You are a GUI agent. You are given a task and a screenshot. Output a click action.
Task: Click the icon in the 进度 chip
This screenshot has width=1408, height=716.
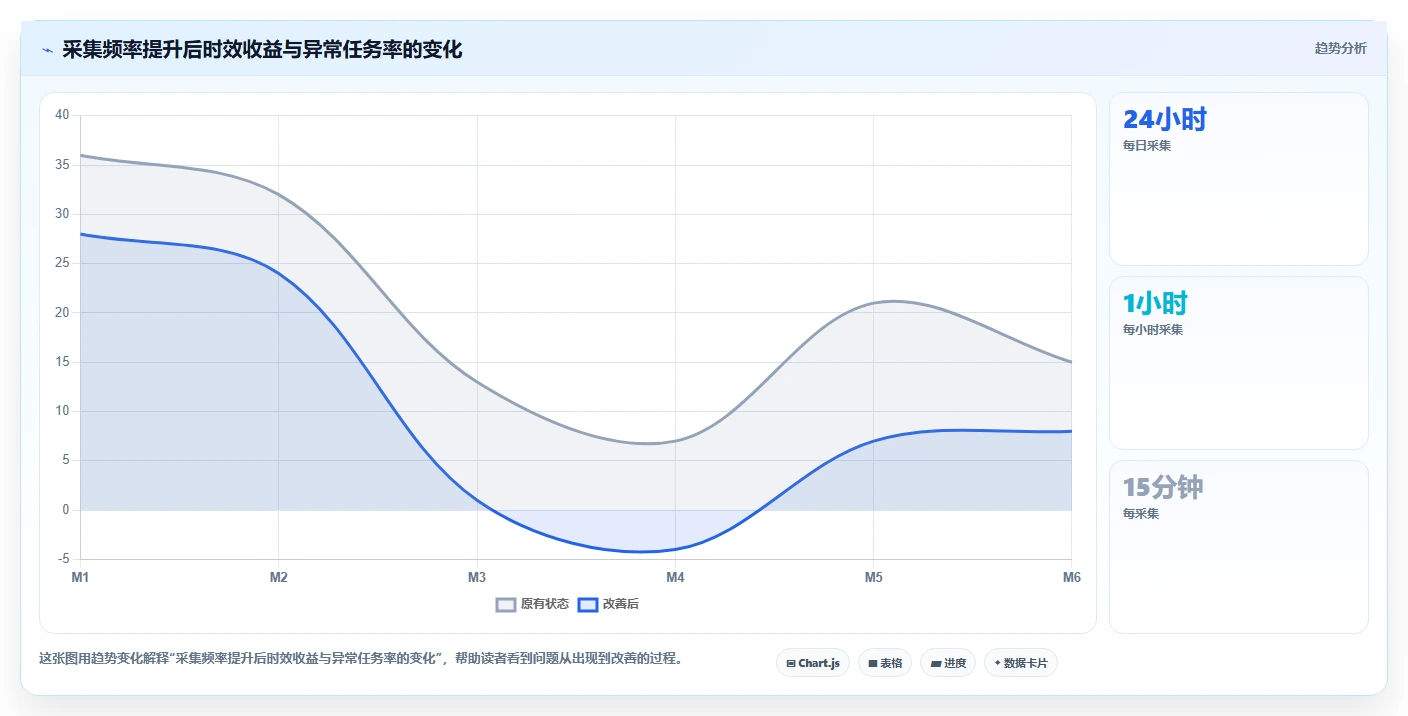[x=935, y=663]
